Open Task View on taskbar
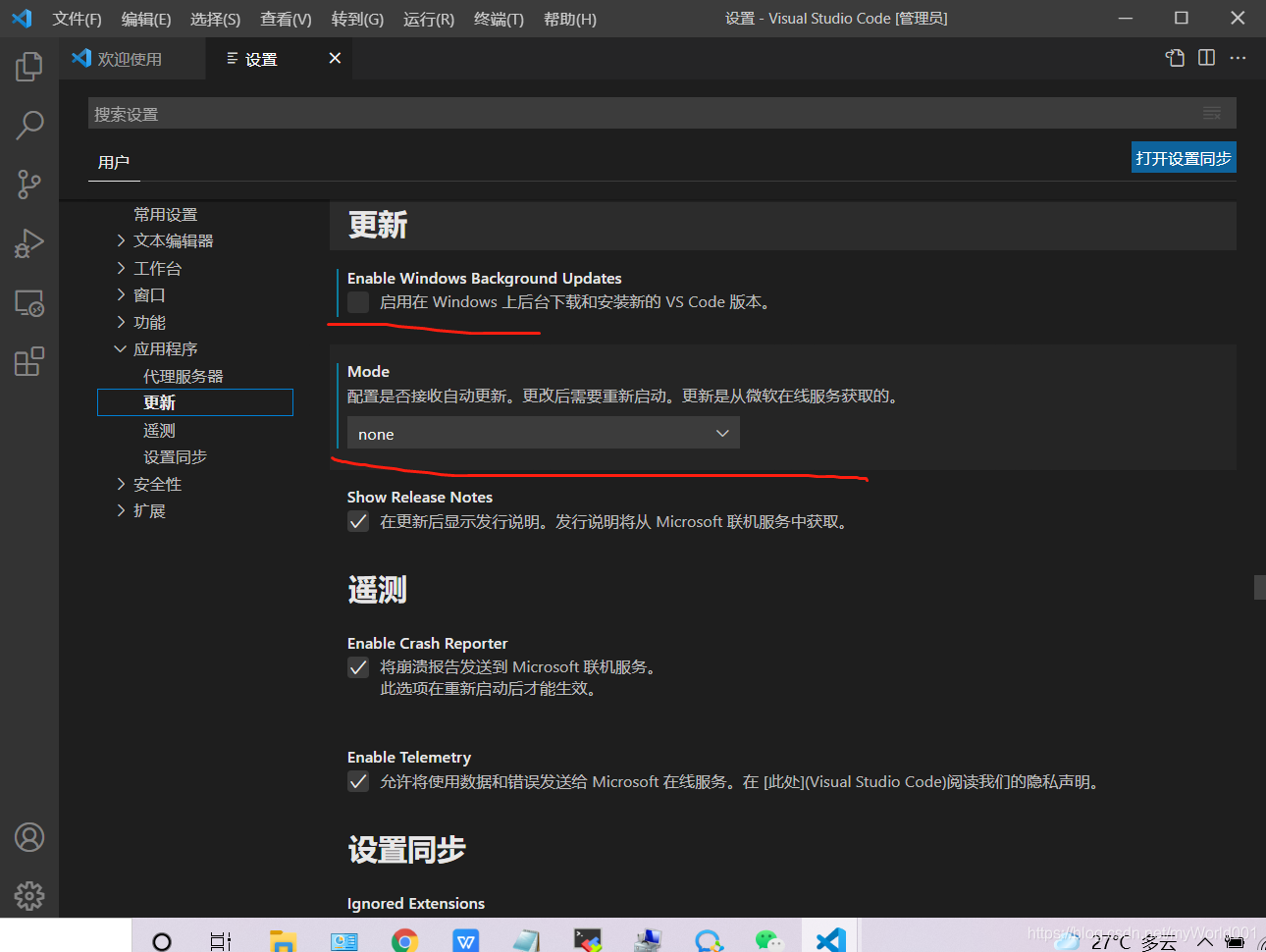This screenshot has height=952, width=1266. tap(221, 941)
